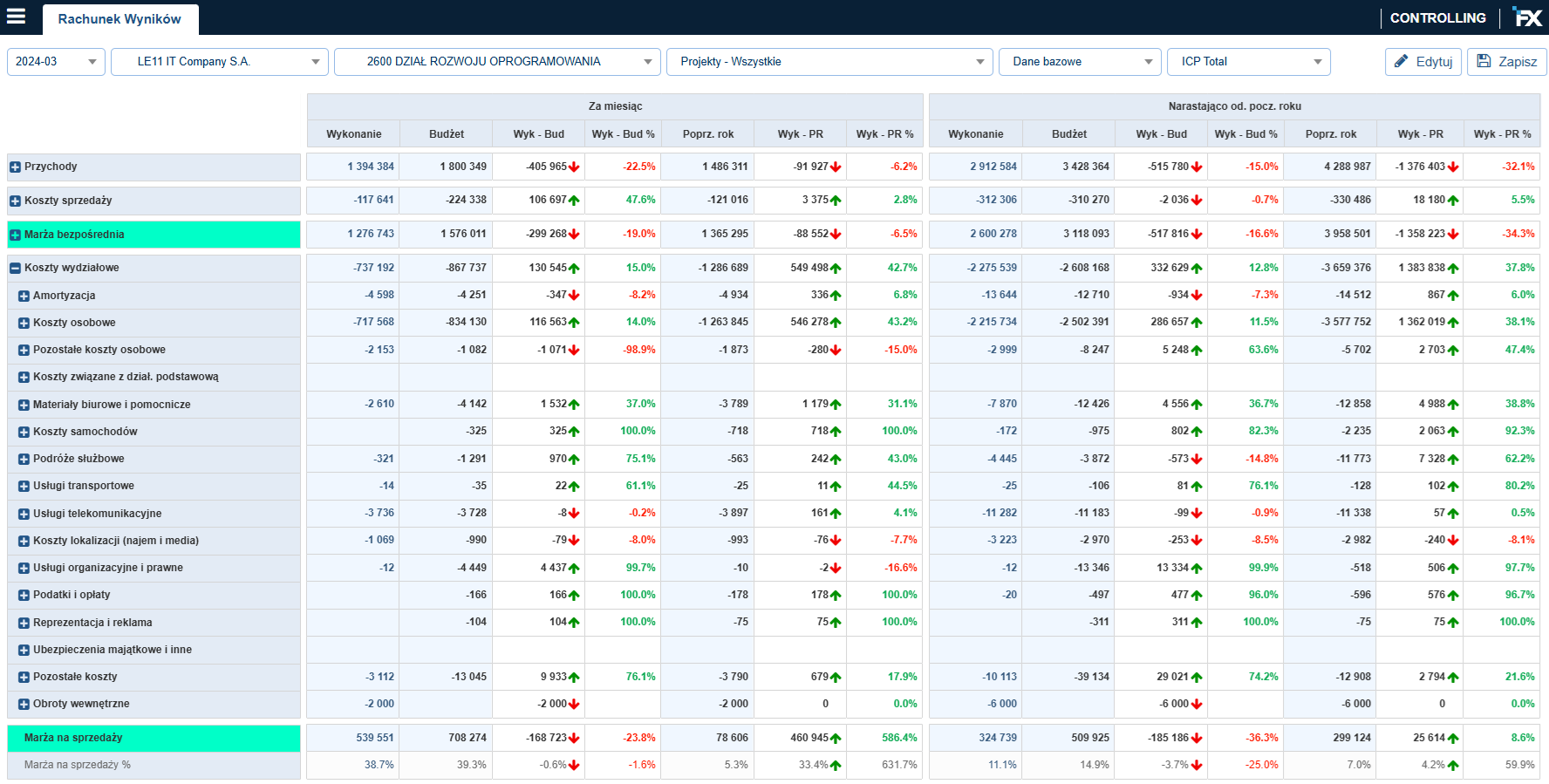Viewport: 1549px width, 784px height.
Task: Expand Obroty wewnętrzne plus icon
Action: [x=24, y=705]
